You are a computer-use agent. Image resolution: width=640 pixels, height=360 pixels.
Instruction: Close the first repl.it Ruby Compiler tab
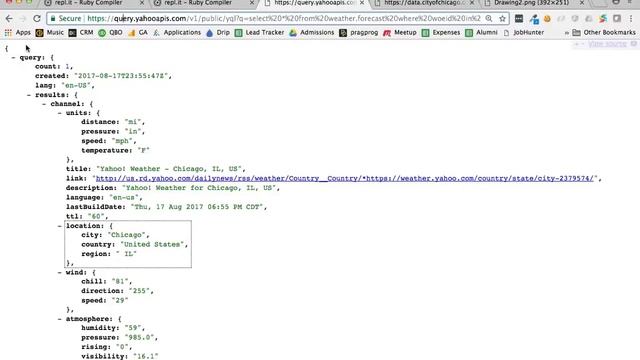(x=142, y=3)
